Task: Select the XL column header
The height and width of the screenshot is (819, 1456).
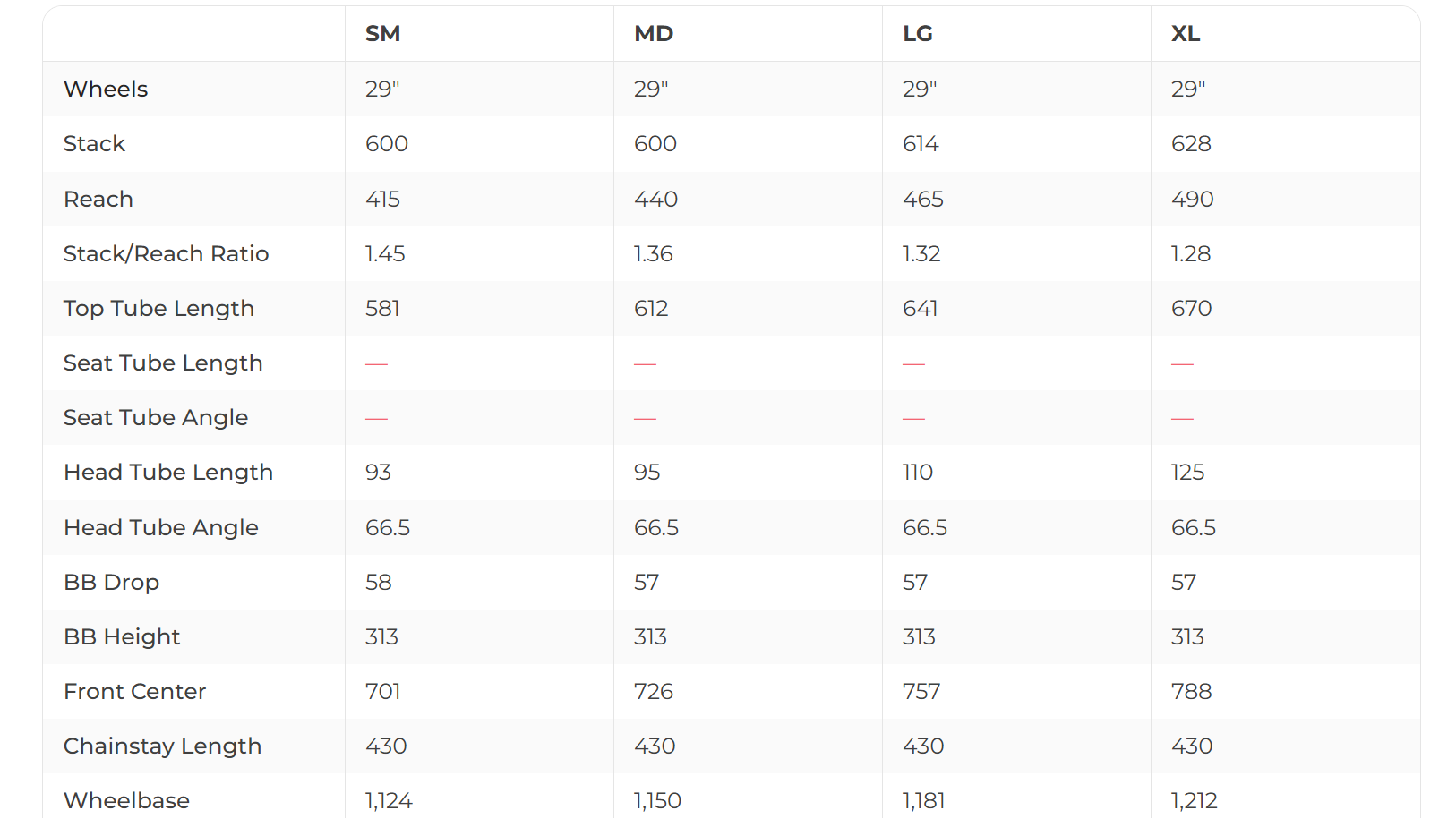Action: coord(1185,34)
